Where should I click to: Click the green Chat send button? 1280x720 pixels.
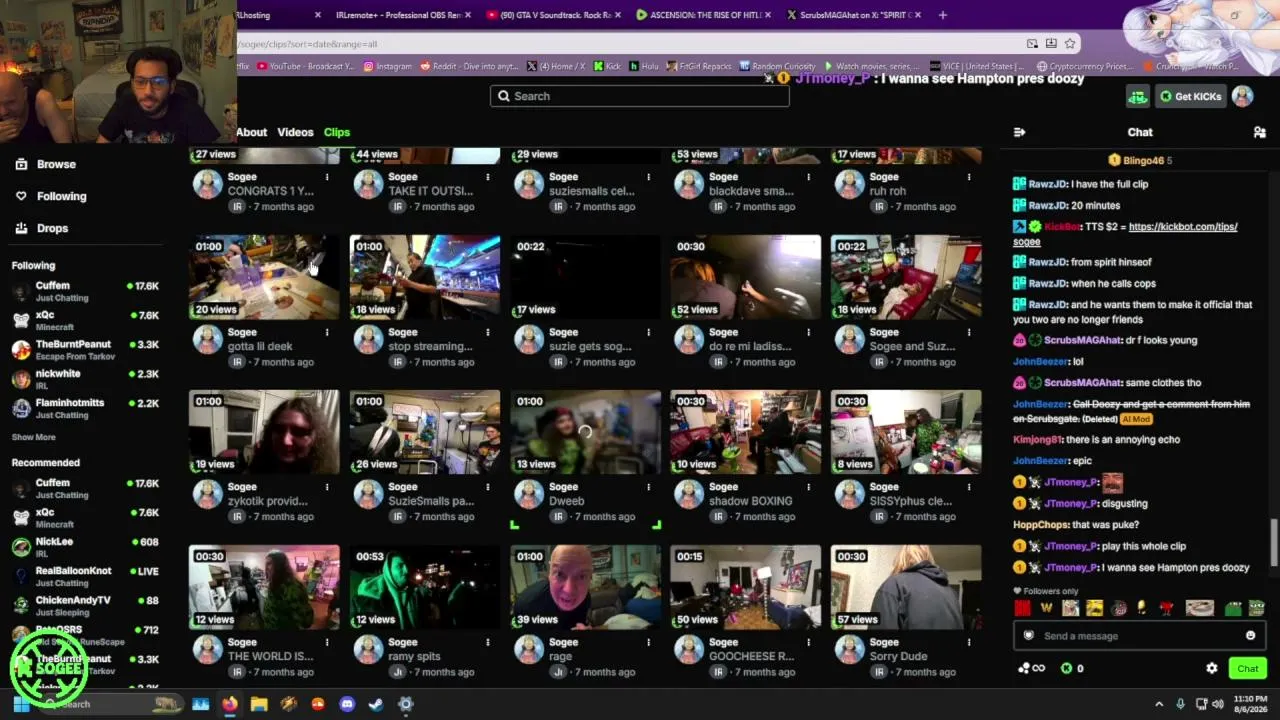1247,668
